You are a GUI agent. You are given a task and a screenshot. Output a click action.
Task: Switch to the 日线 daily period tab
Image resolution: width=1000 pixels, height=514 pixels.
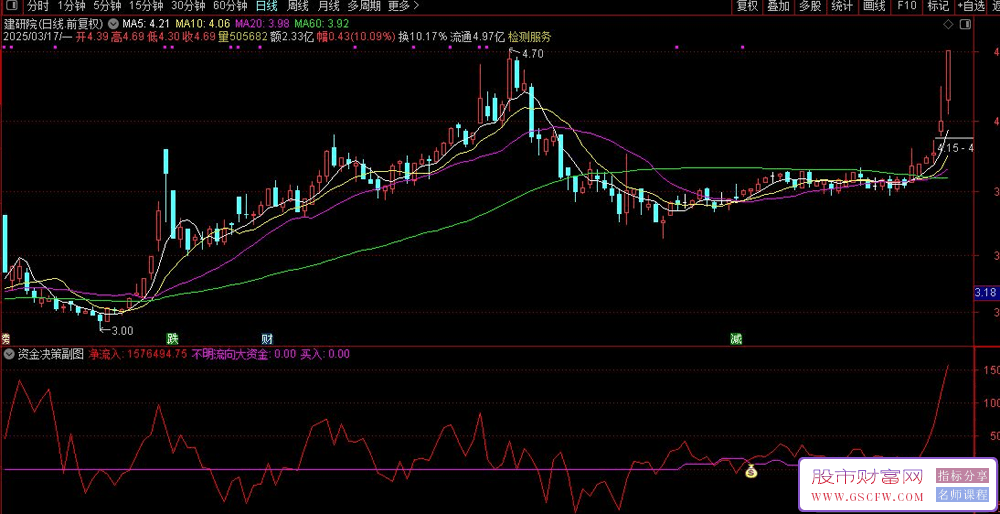click(x=266, y=6)
